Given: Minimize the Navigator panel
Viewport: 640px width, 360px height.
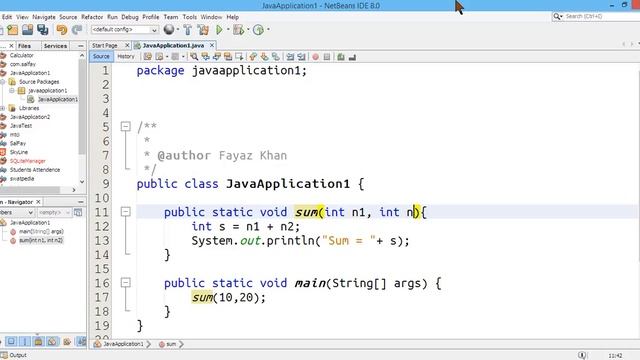Looking at the screenshot, I should coord(81,202).
